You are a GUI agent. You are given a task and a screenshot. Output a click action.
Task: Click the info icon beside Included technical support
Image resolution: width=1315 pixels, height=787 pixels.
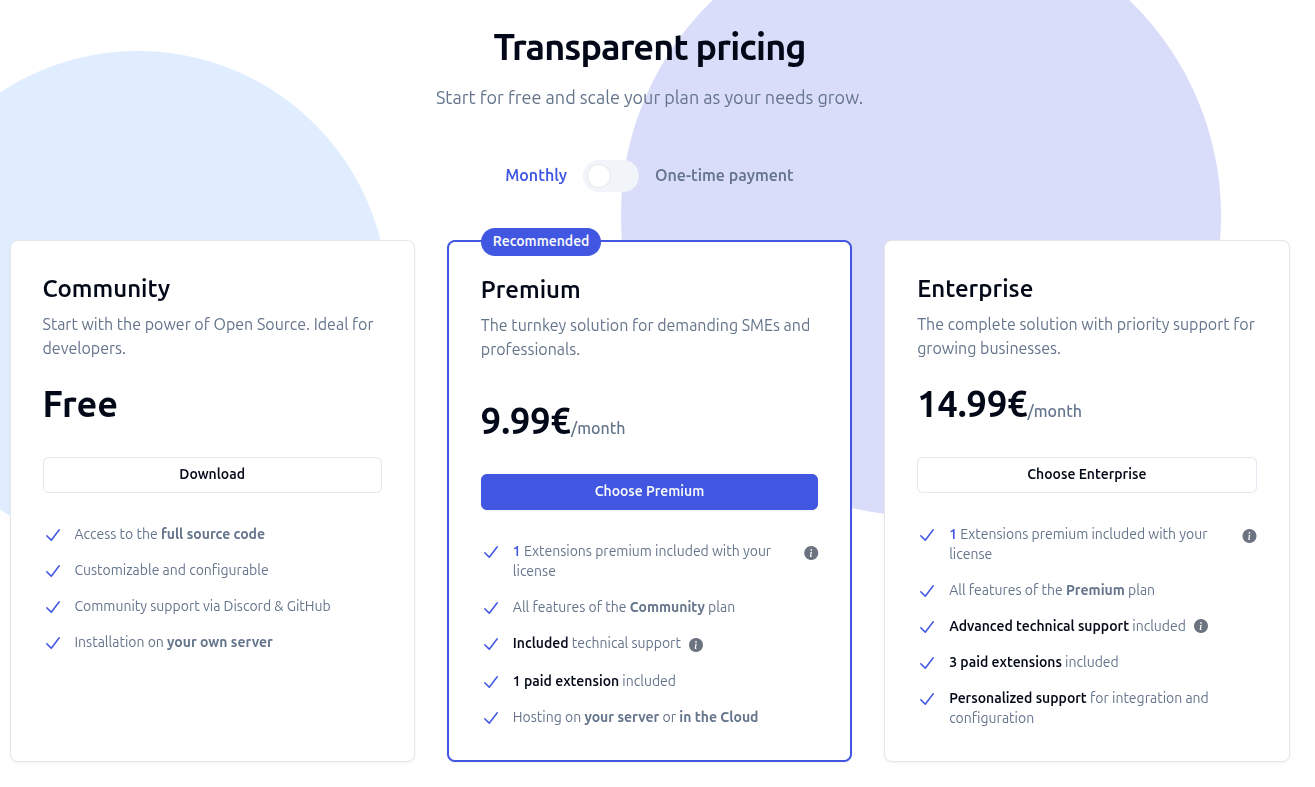(695, 644)
